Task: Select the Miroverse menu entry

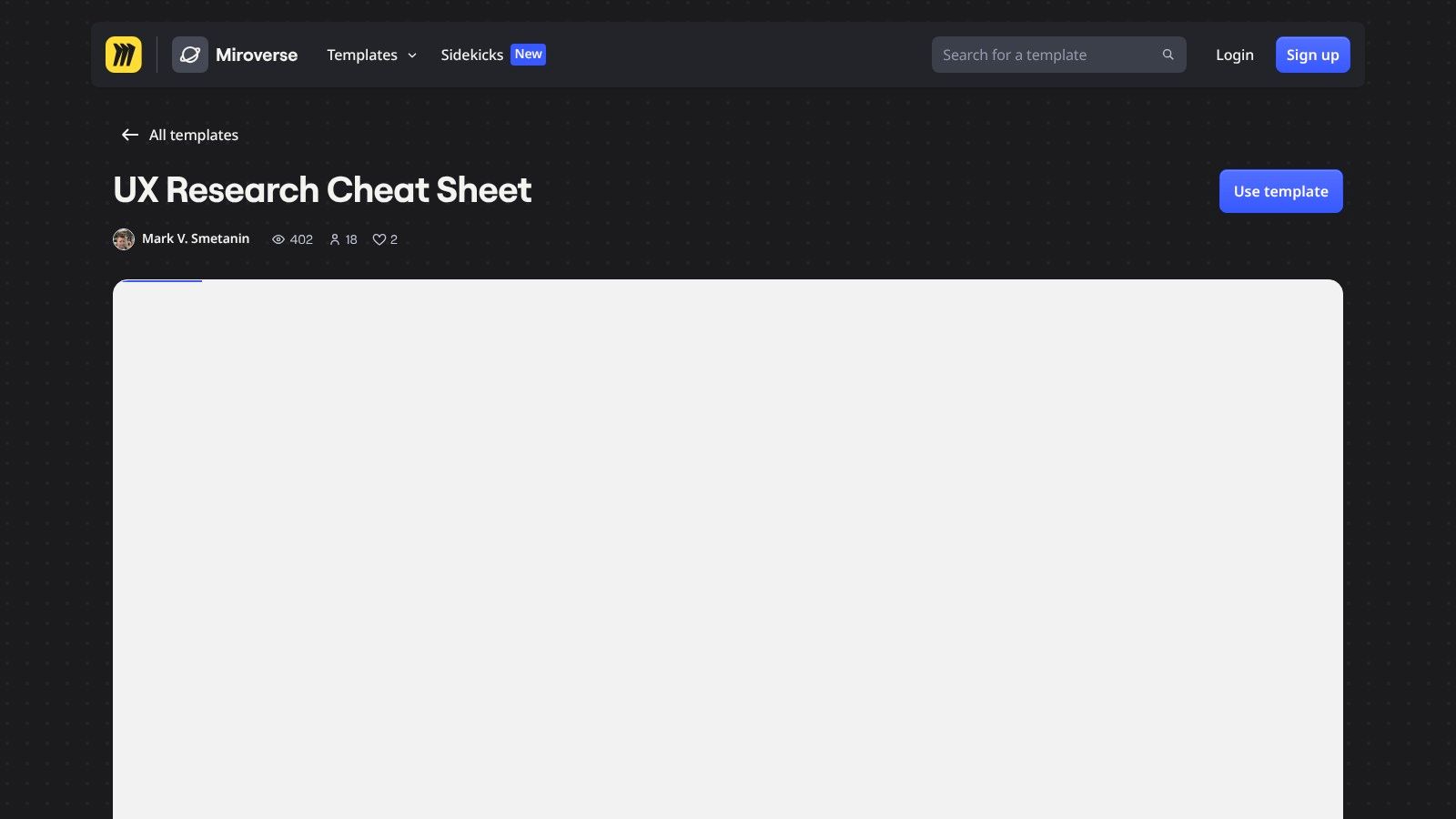Action: 257,55
